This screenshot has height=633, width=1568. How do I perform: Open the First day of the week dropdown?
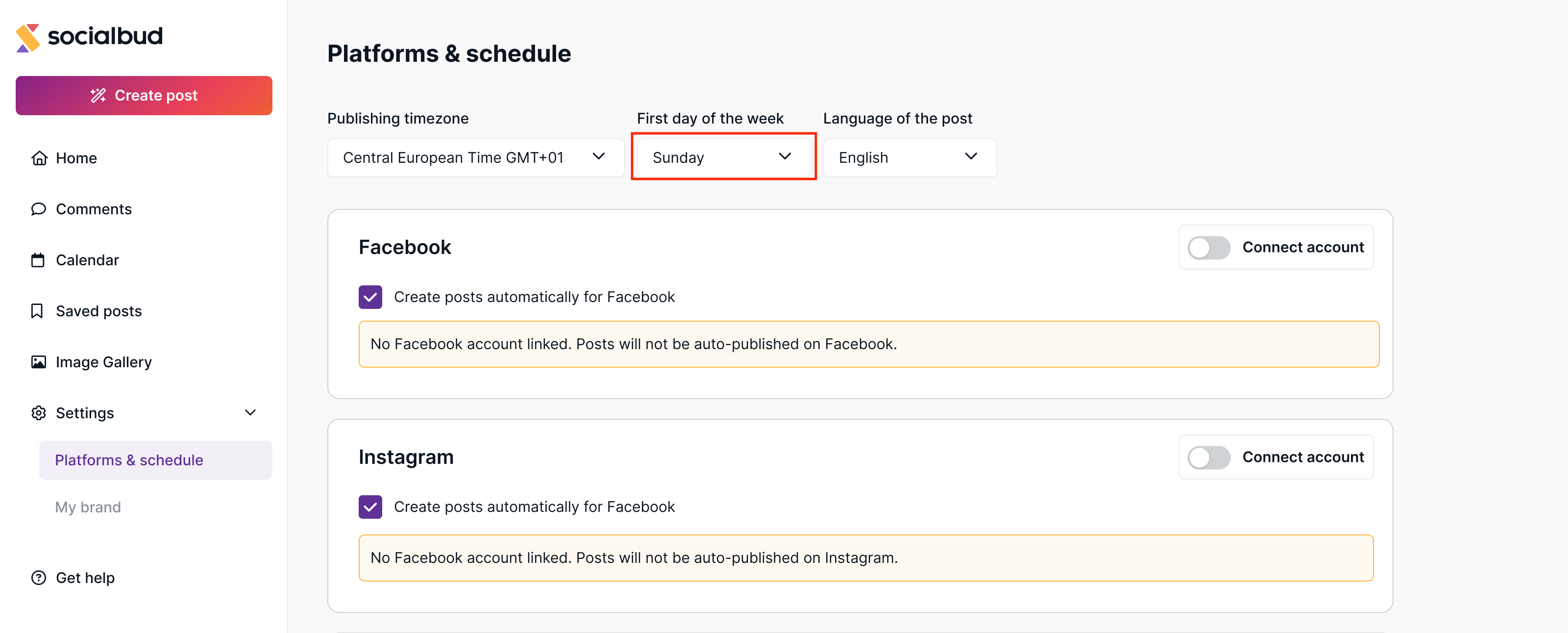pyautogui.click(x=723, y=158)
